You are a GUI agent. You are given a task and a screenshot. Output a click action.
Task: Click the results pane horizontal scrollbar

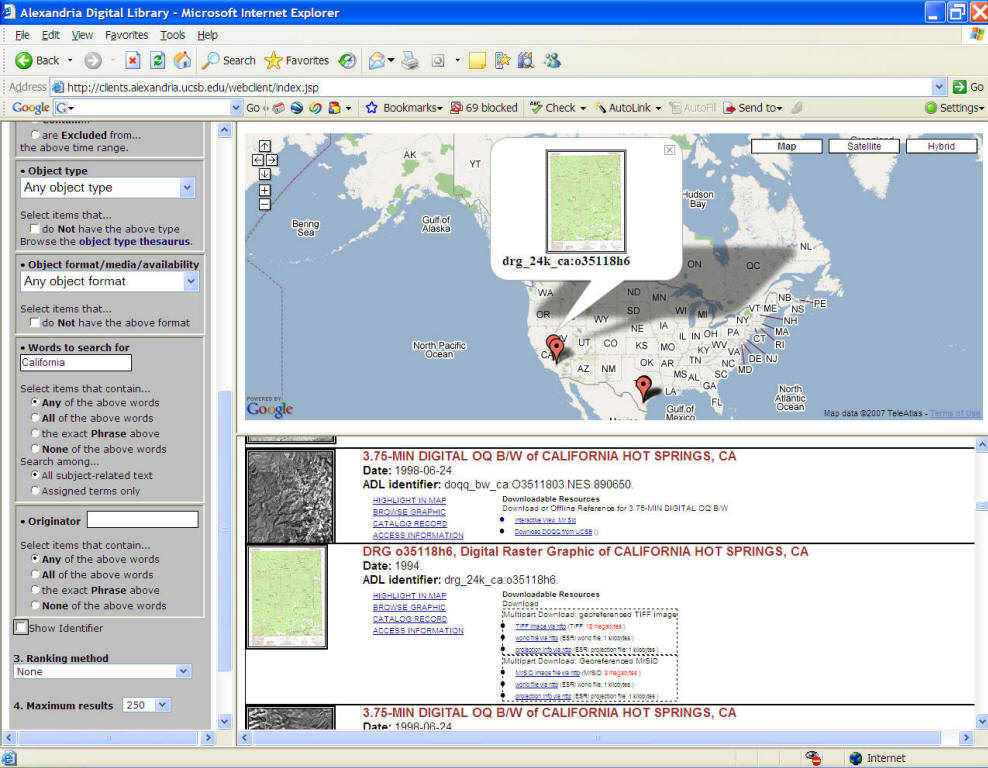click(597, 737)
